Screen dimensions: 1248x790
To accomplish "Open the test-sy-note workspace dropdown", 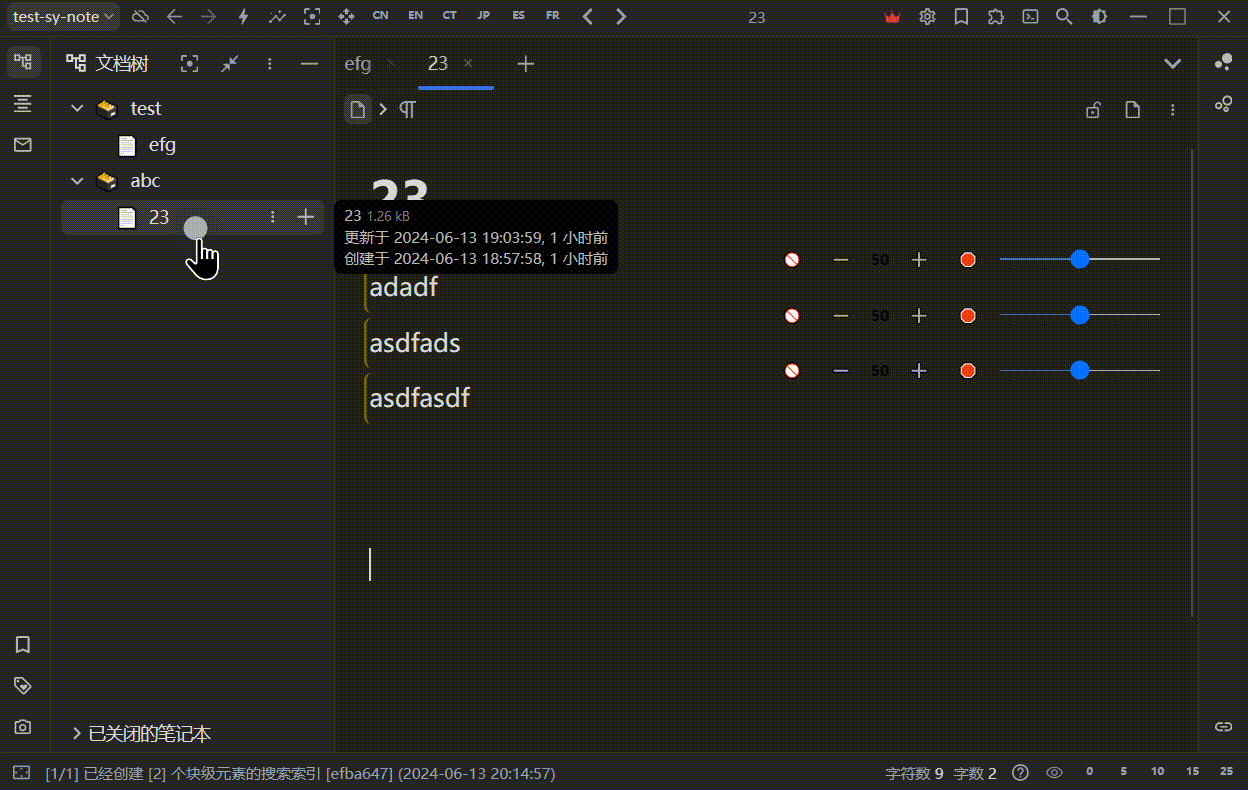I will point(64,17).
